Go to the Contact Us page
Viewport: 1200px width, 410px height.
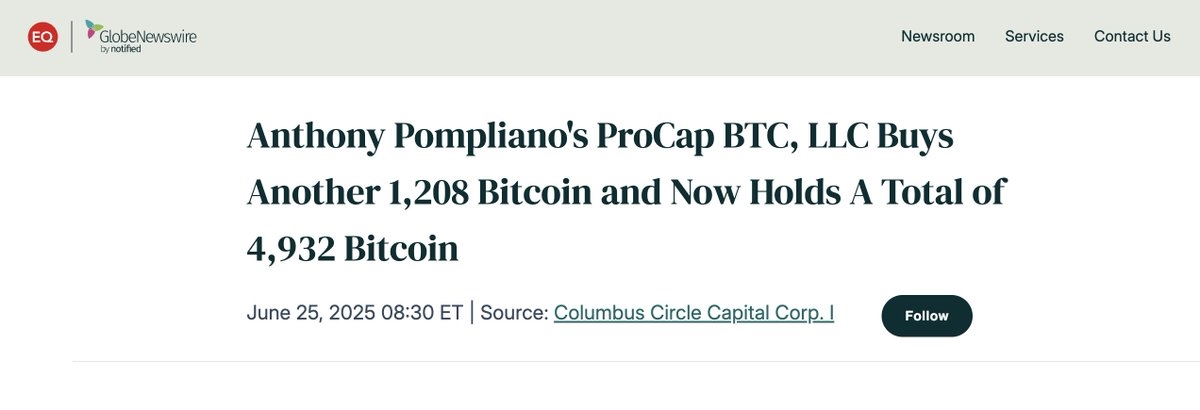pos(1132,36)
